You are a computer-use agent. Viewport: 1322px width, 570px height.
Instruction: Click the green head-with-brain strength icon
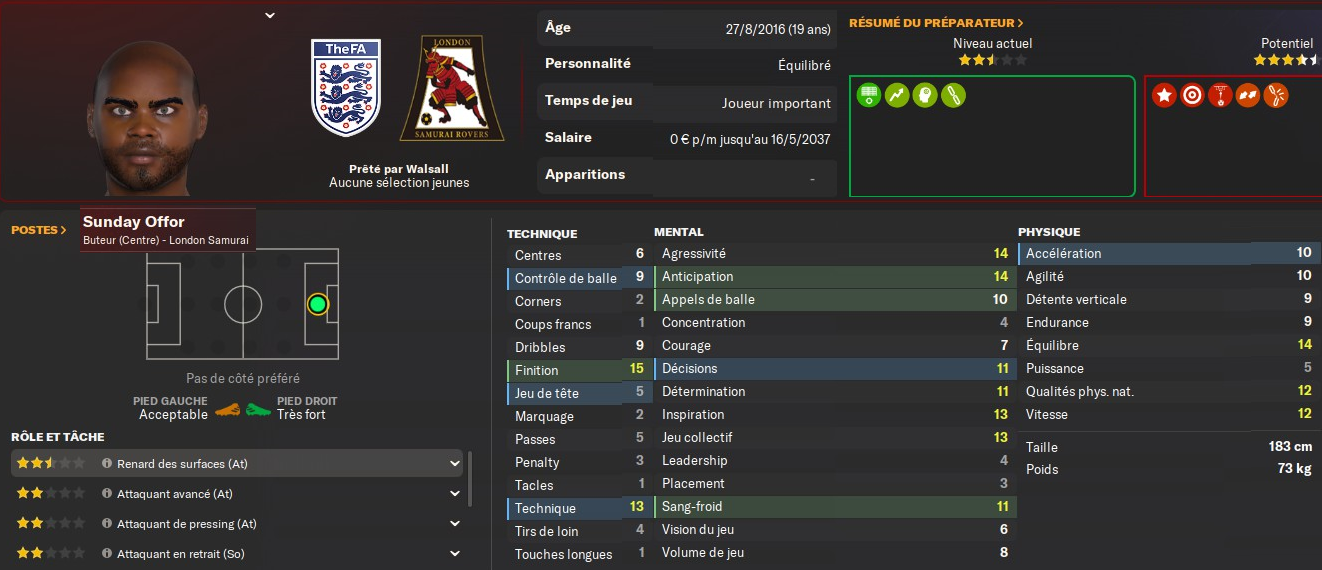[925, 96]
